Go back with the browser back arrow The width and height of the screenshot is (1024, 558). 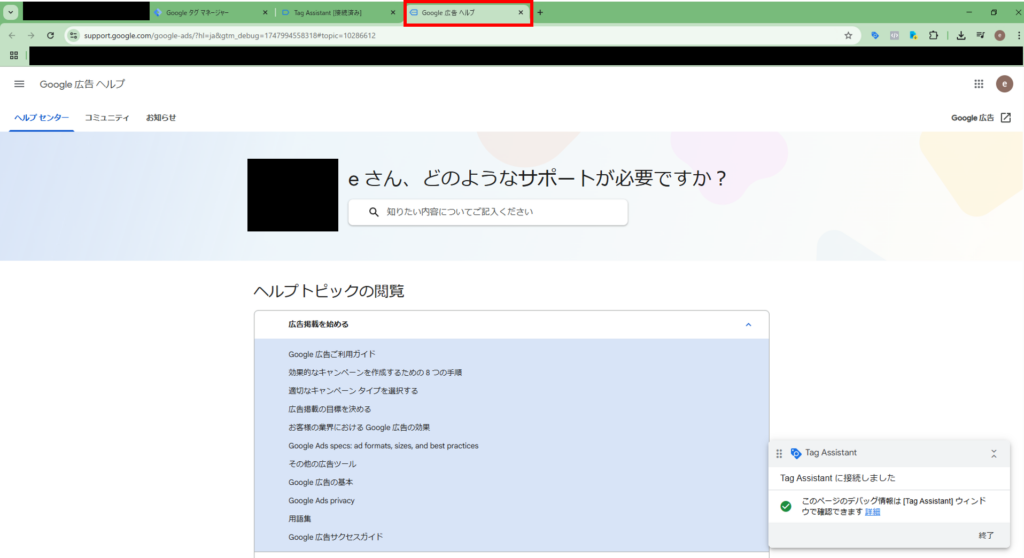(12, 35)
